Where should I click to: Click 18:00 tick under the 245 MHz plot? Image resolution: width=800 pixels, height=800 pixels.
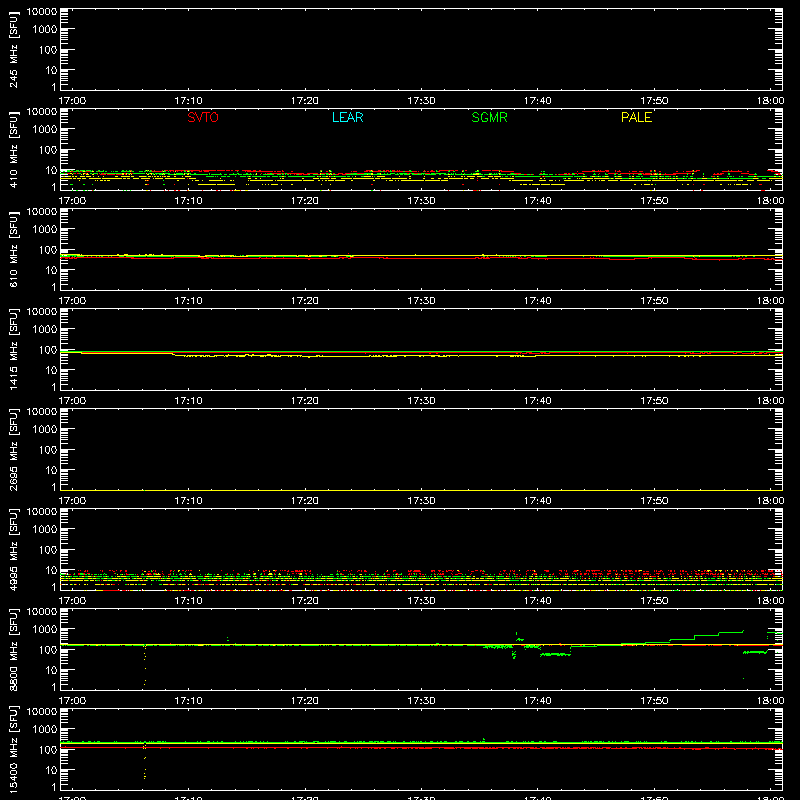[770, 101]
